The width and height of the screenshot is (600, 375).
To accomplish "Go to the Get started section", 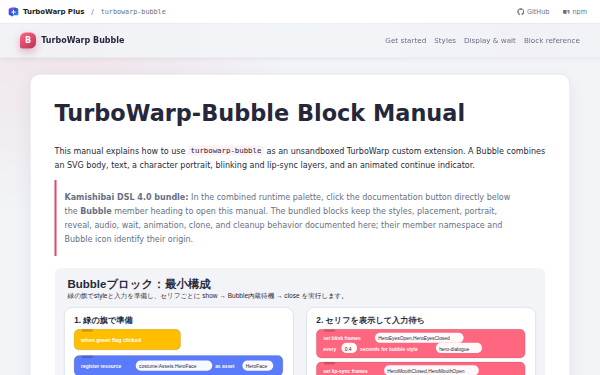I will (406, 41).
